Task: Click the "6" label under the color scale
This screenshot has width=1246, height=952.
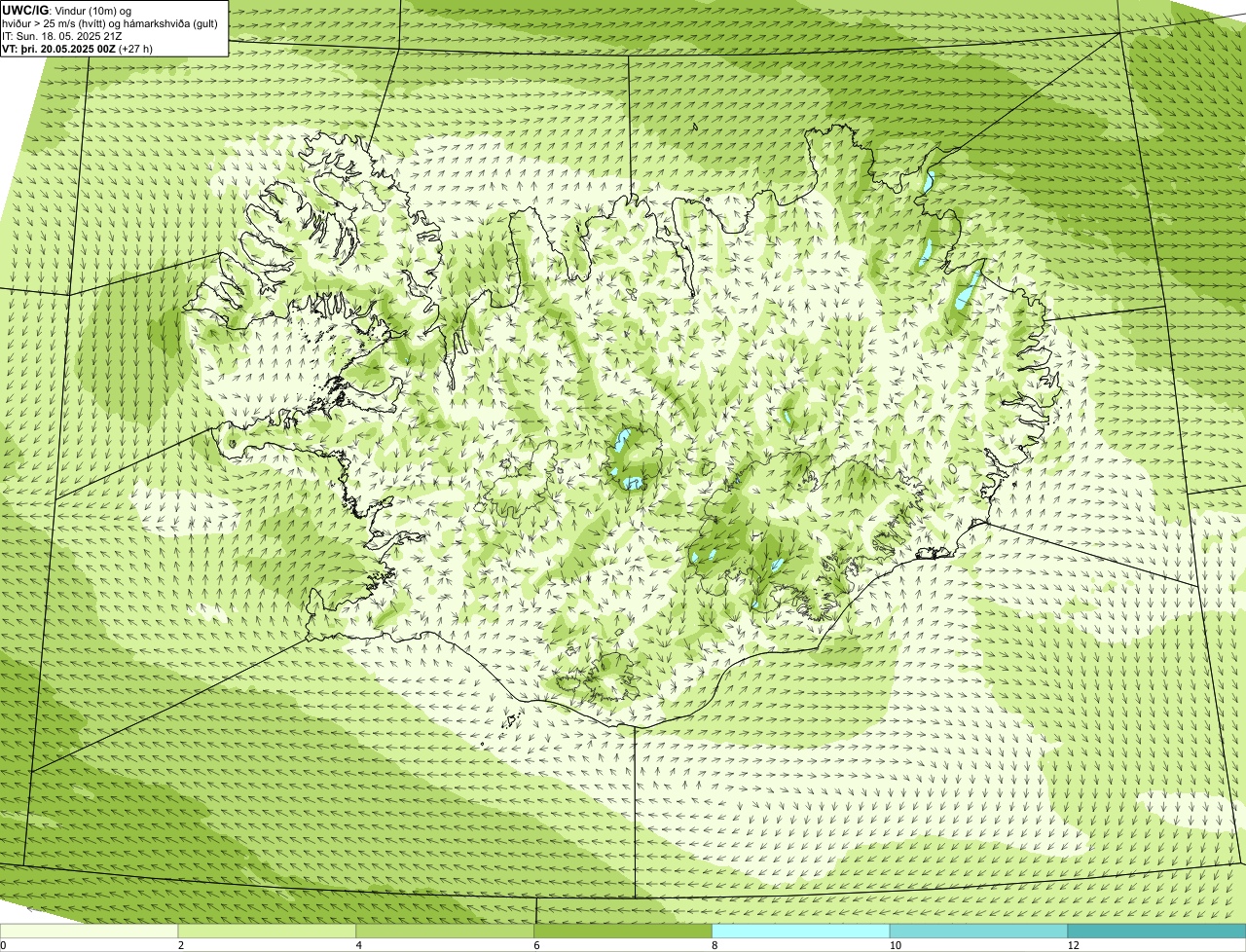Action: click(x=537, y=945)
